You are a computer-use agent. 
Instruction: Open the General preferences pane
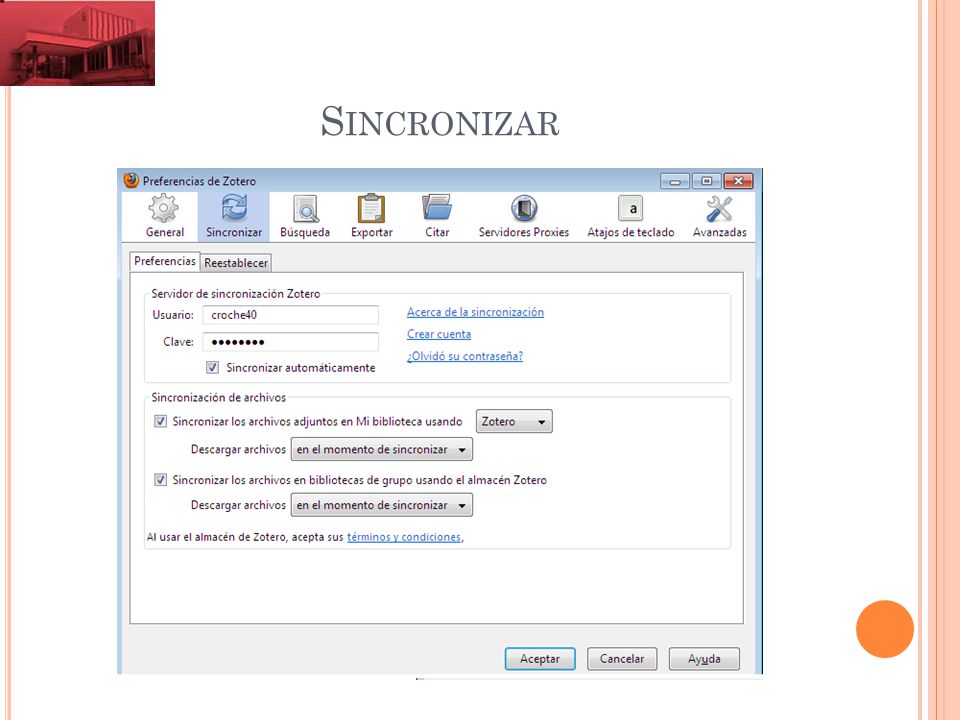164,216
